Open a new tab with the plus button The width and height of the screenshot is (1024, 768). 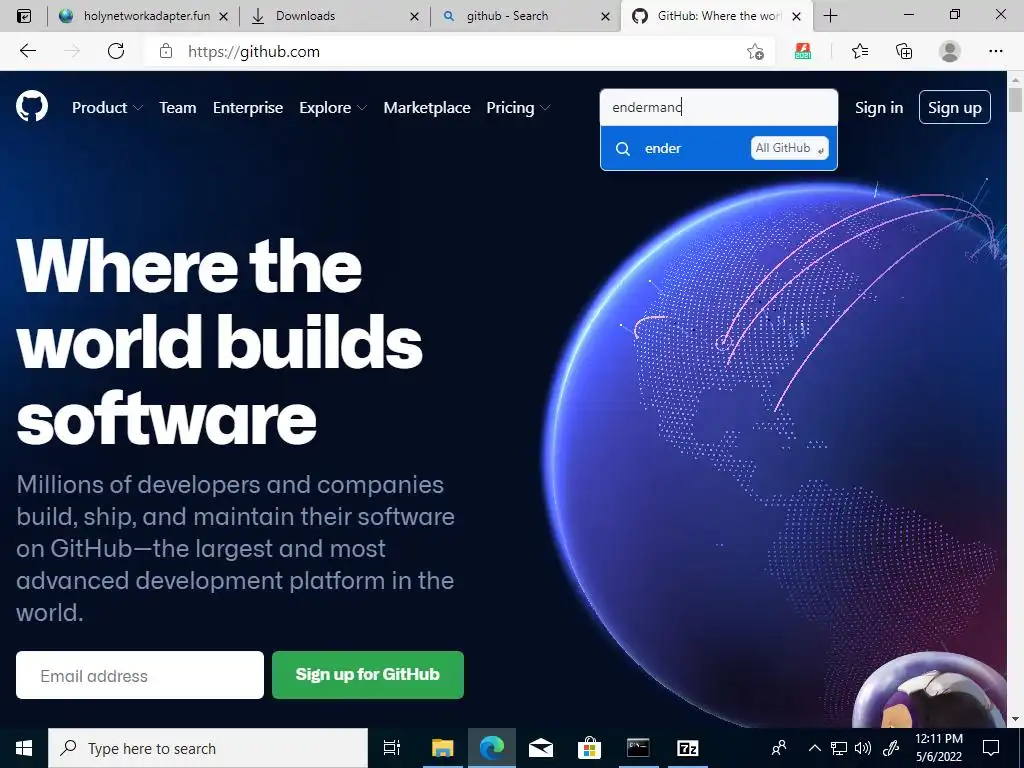coord(830,16)
